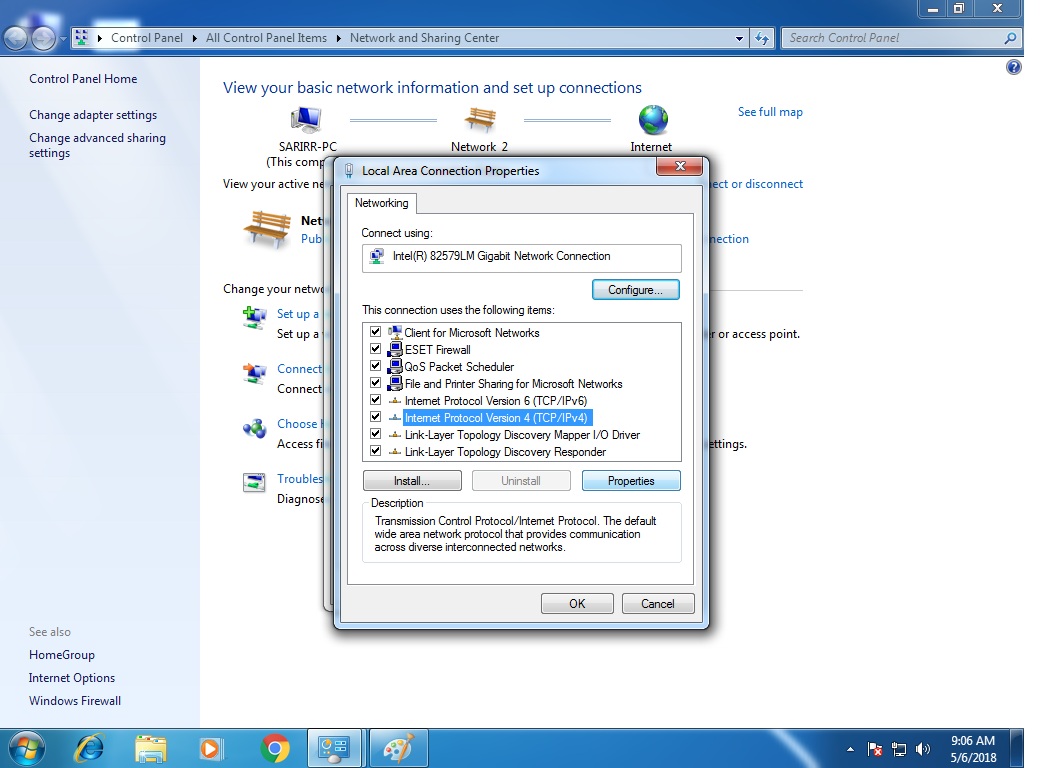Open the recent pages dropdown arrow
This screenshot has width=1040, height=768.
click(63, 39)
